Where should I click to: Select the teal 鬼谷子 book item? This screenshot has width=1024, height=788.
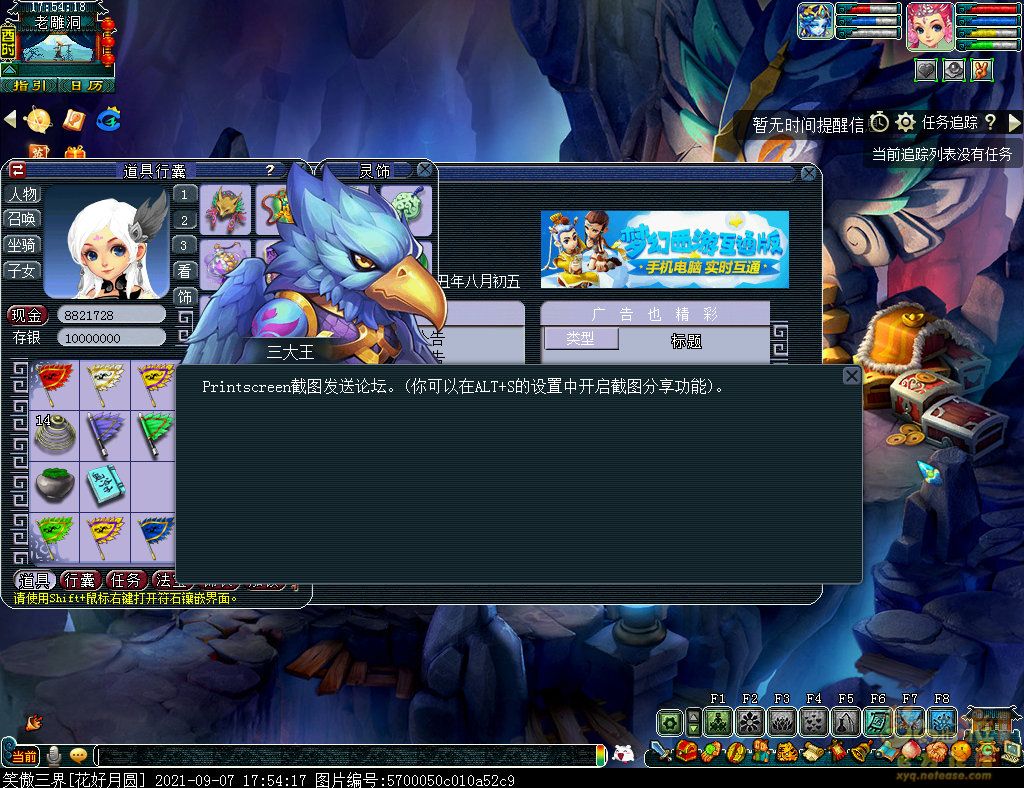(x=105, y=486)
